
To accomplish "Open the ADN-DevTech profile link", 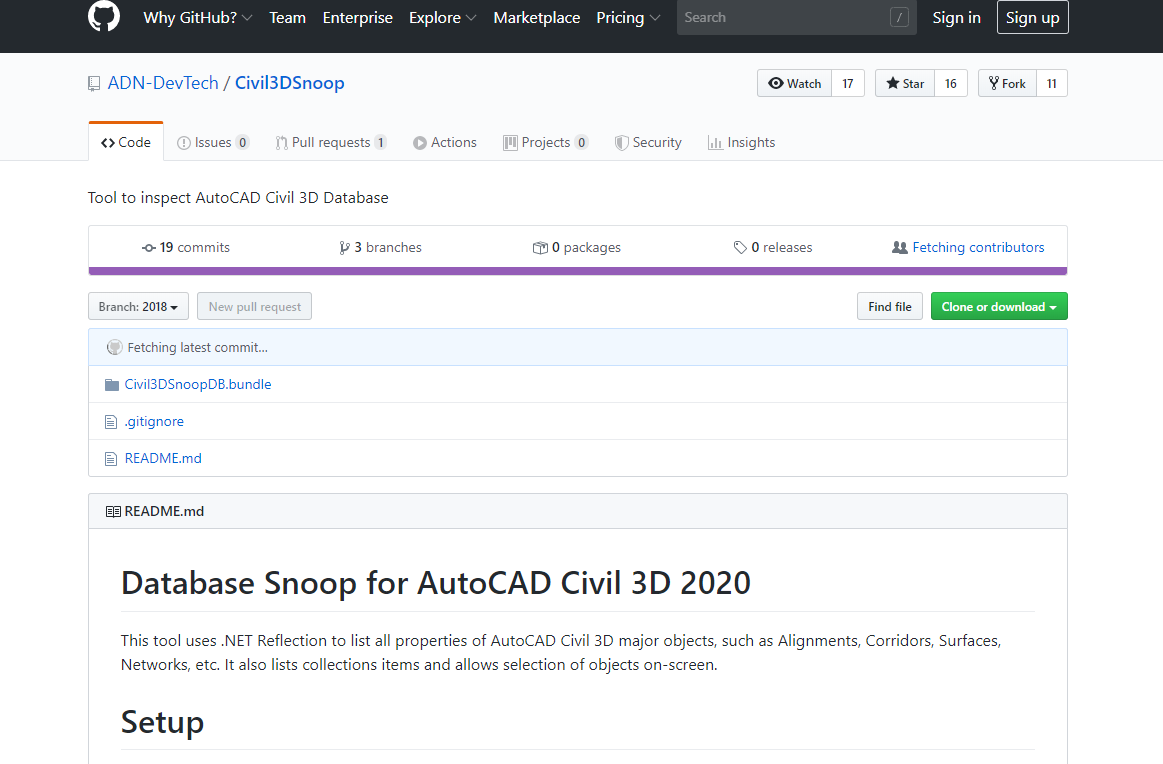I will (163, 83).
